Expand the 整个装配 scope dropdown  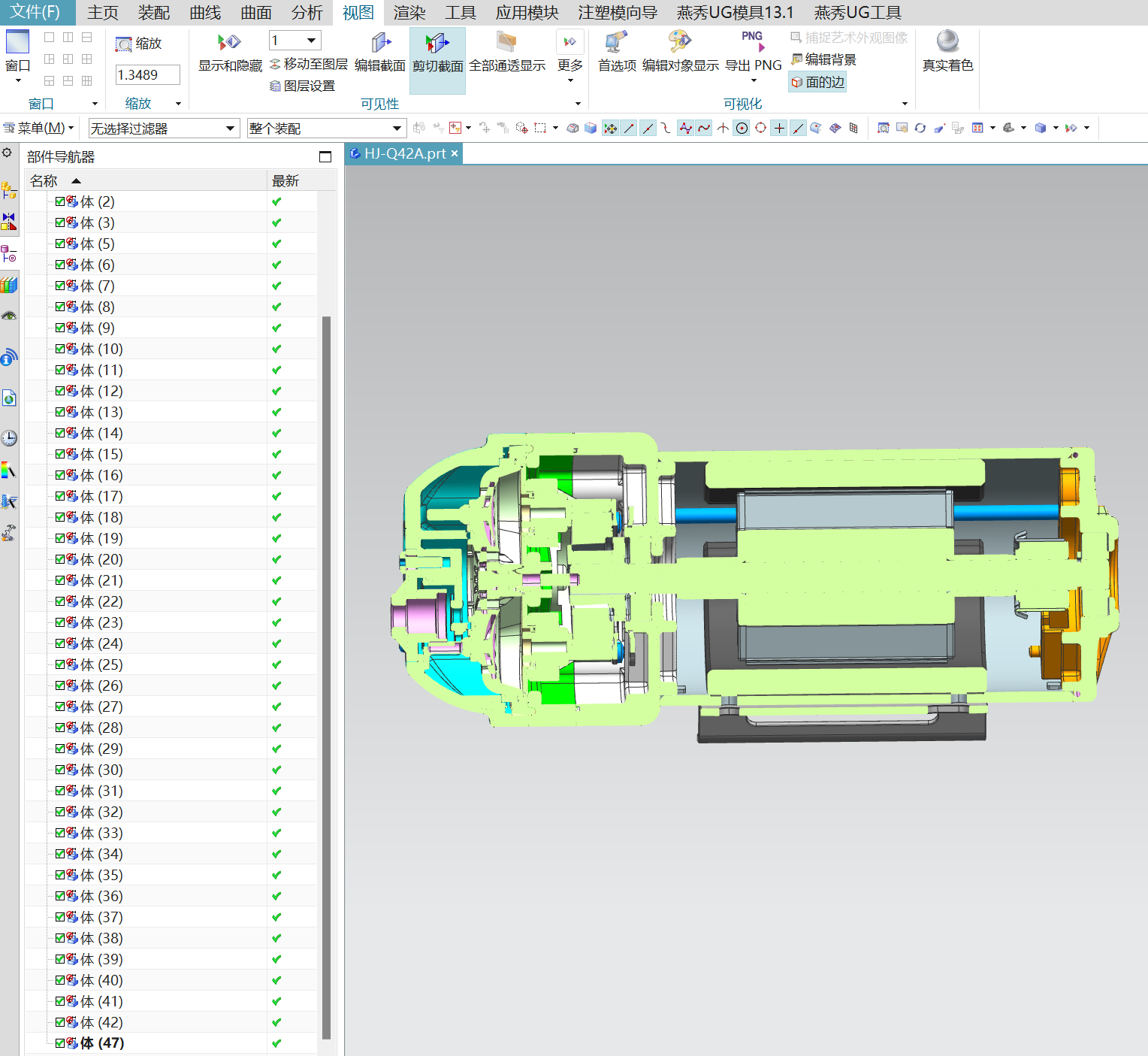click(x=397, y=129)
